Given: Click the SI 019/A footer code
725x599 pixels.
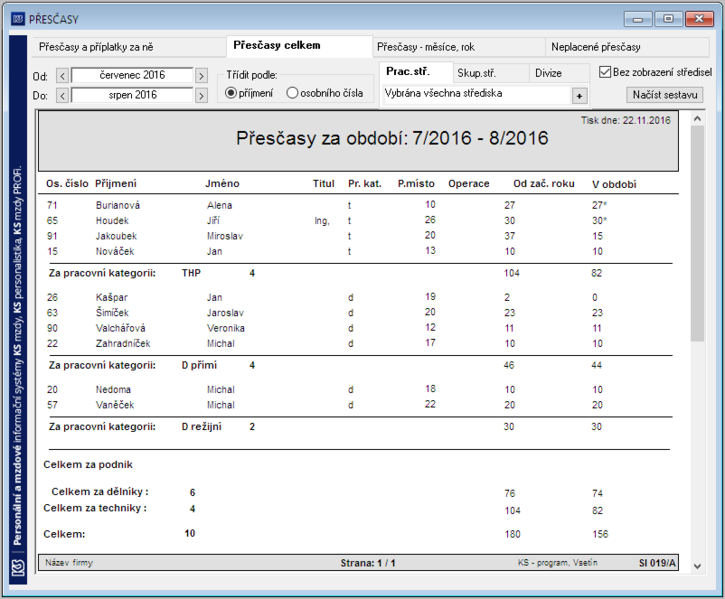Looking at the screenshot, I should (x=657, y=563).
